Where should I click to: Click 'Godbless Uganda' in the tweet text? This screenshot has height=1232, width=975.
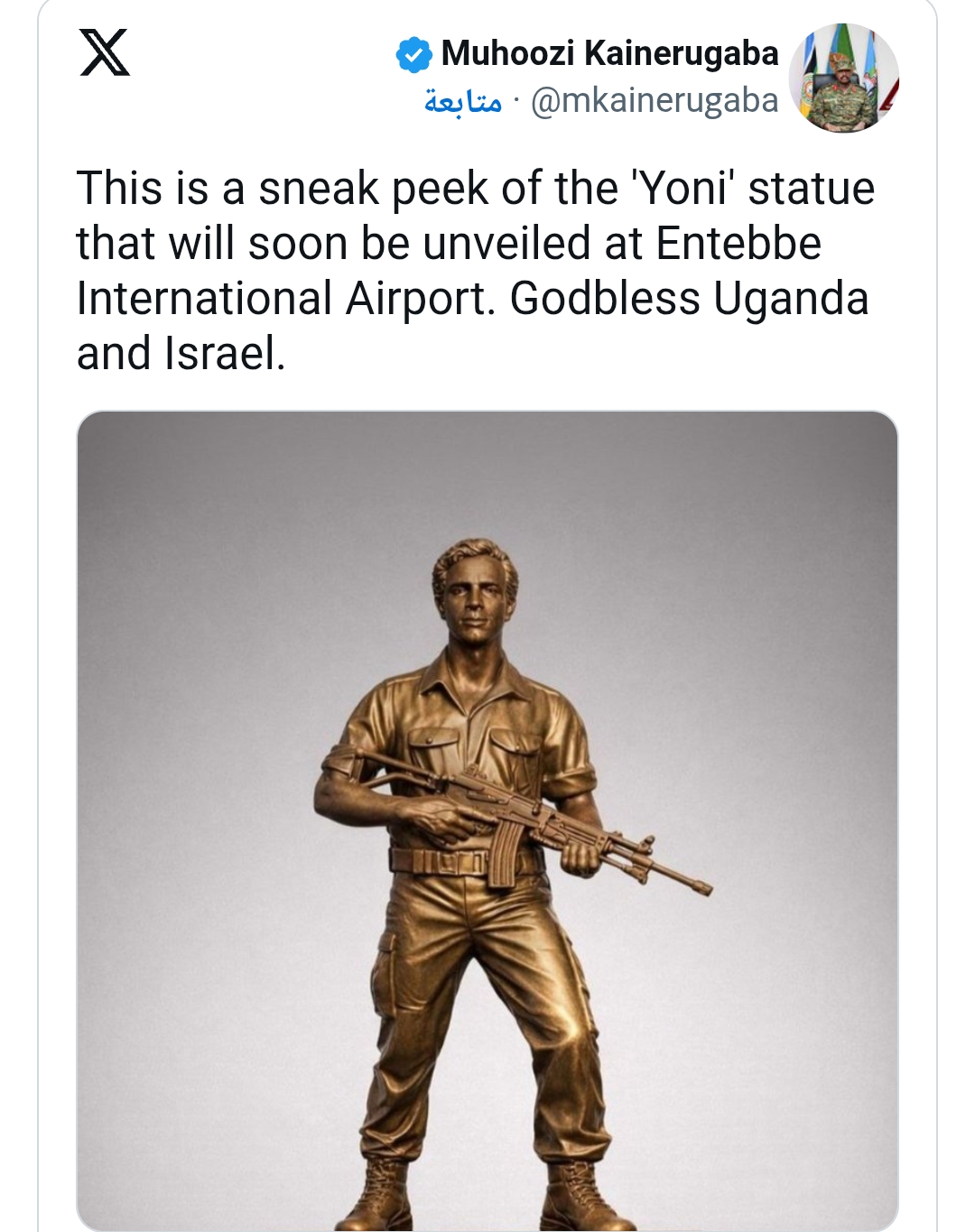pyautogui.click(x=688, y=299)
